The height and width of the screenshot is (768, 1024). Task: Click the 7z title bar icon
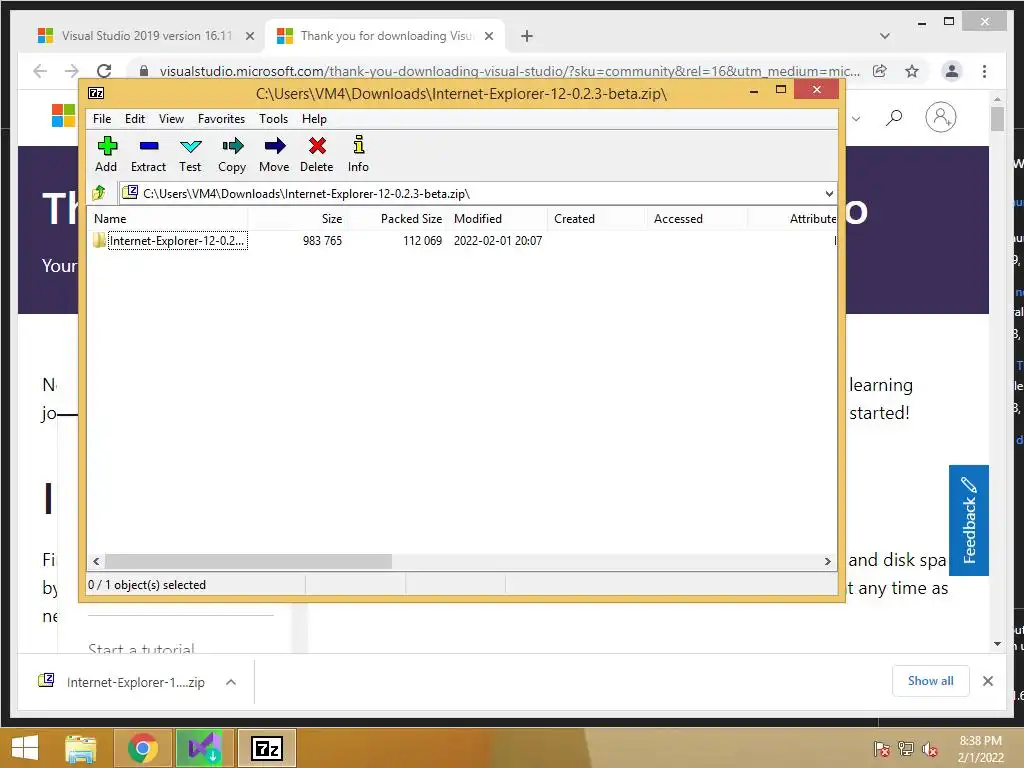96,93
